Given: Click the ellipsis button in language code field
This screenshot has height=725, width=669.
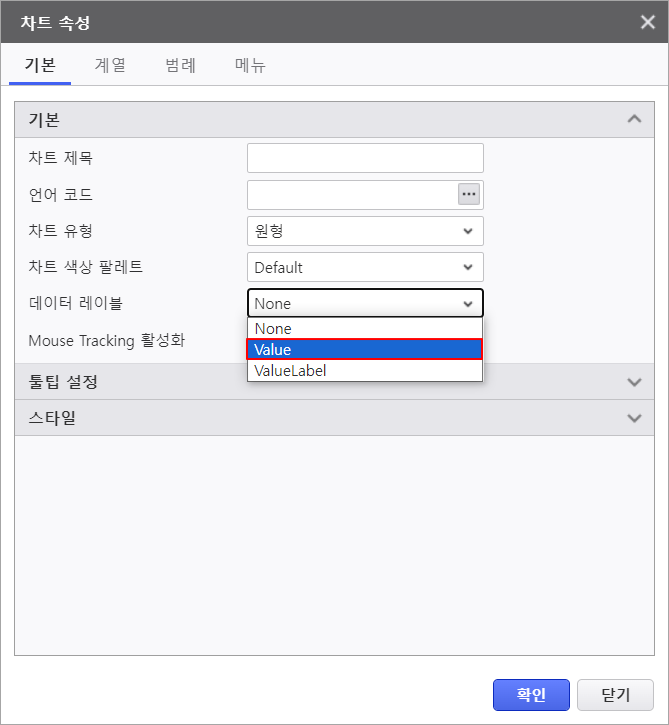Looking at the screenshot, I should [x=468, y=194].
